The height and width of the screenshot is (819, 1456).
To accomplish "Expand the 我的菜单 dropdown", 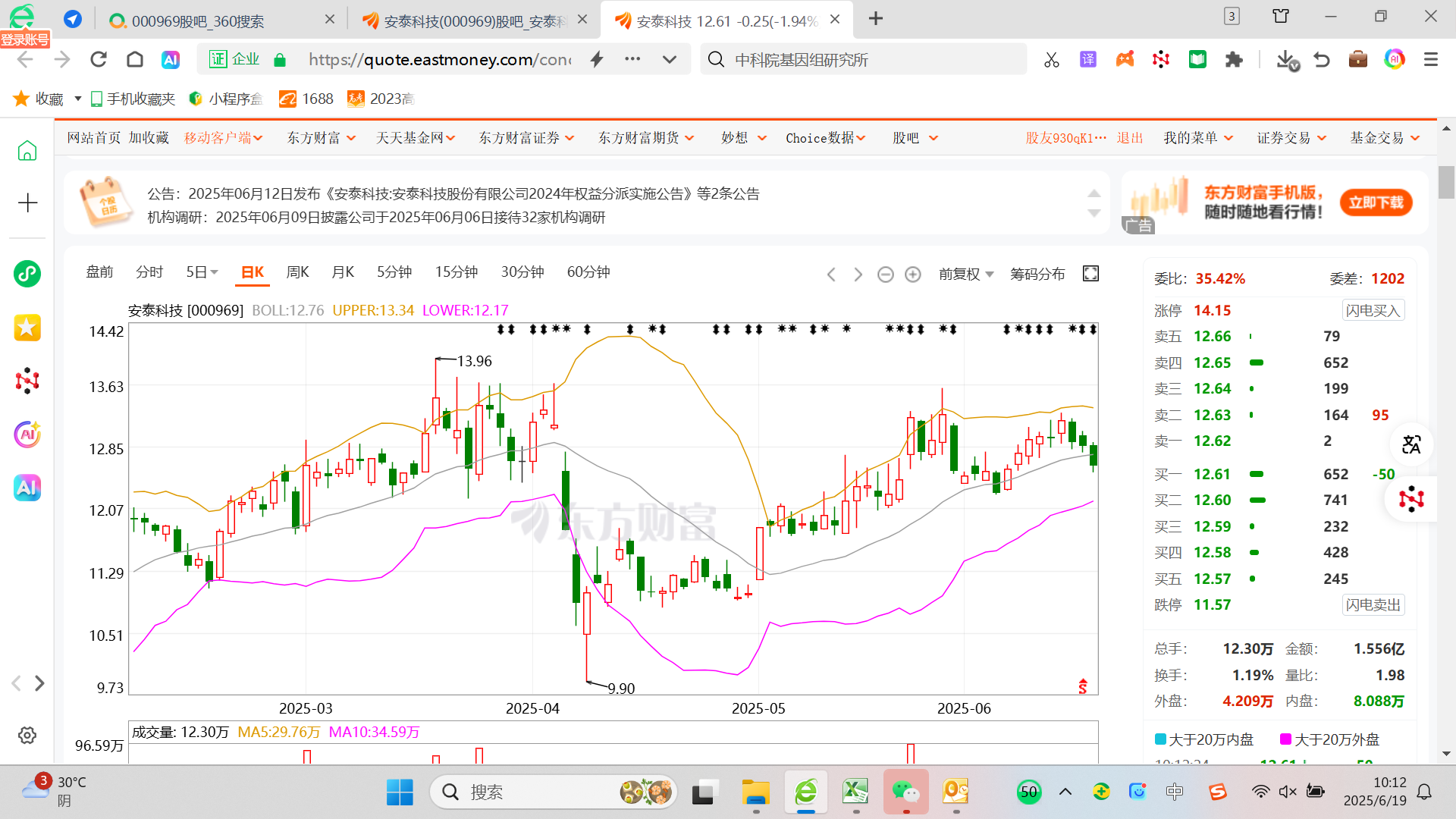I will pyautogui.click(x=1199, y=138).
